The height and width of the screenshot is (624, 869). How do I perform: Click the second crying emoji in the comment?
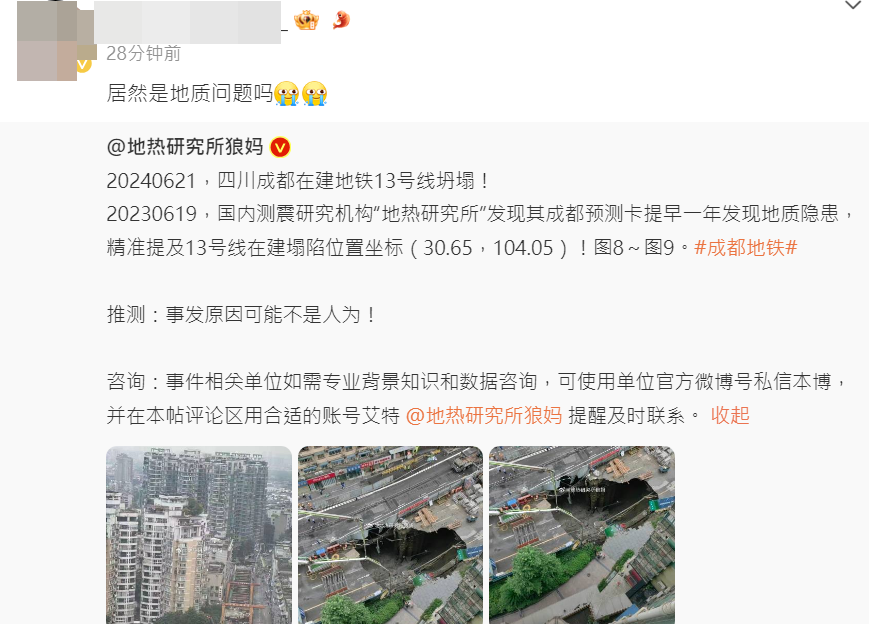[x=314, y=93]
